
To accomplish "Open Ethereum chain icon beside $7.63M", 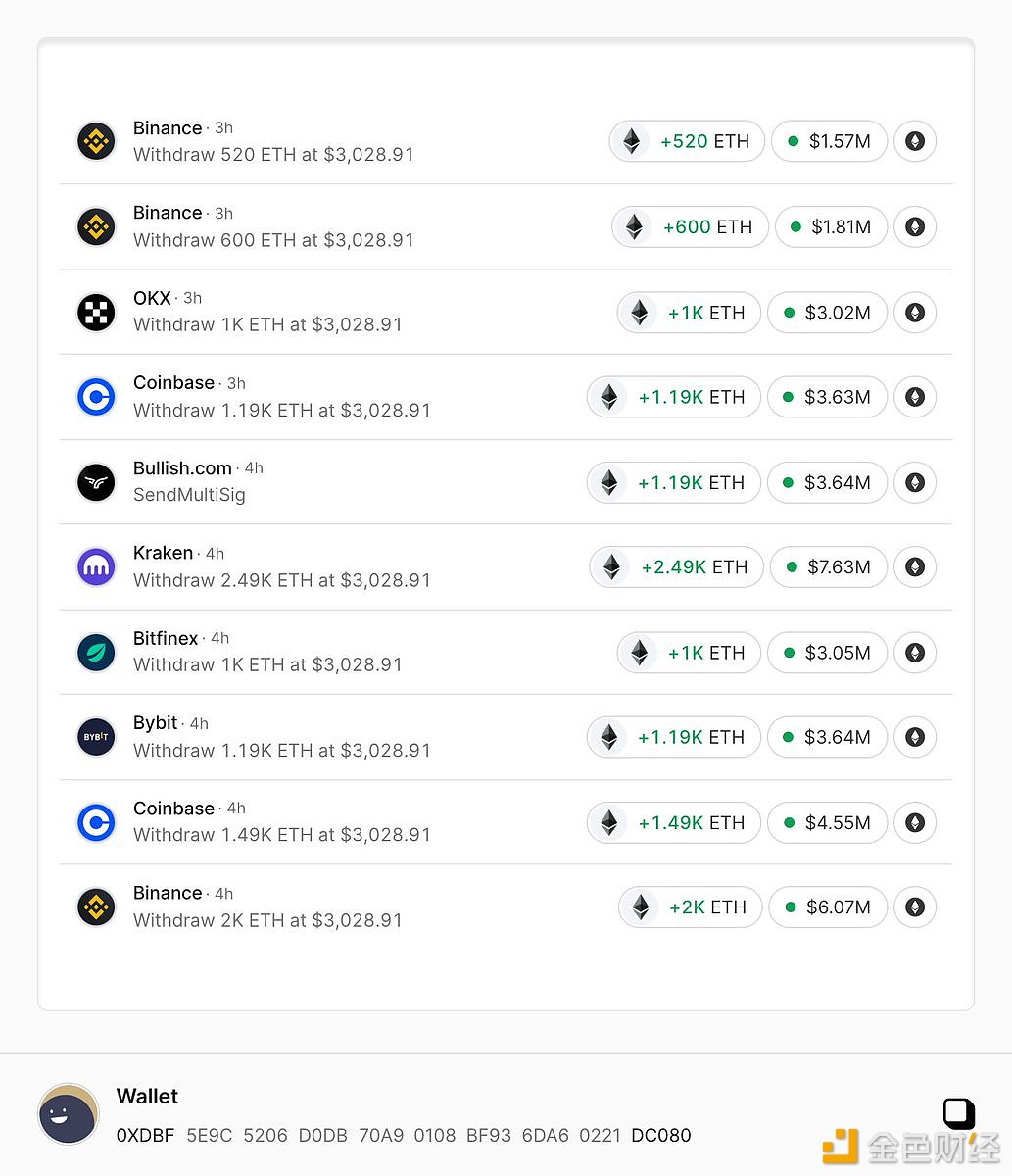I will tap(915, 566).
